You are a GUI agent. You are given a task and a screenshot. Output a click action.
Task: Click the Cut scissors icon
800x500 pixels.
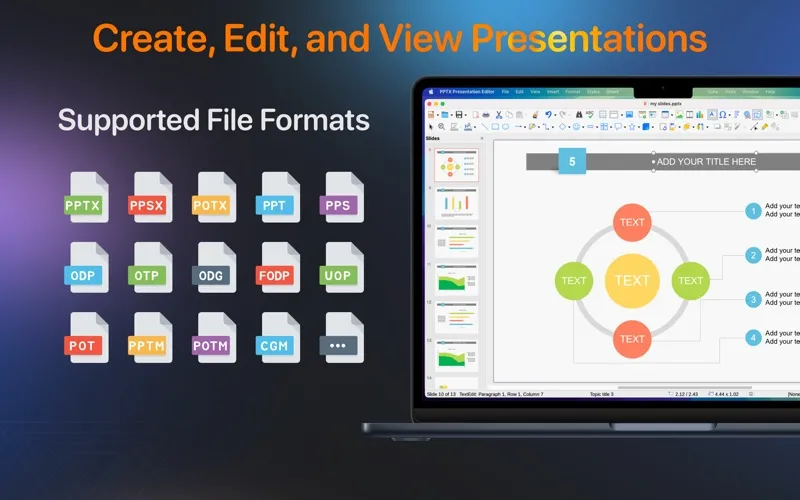click(x=499, y=115)
